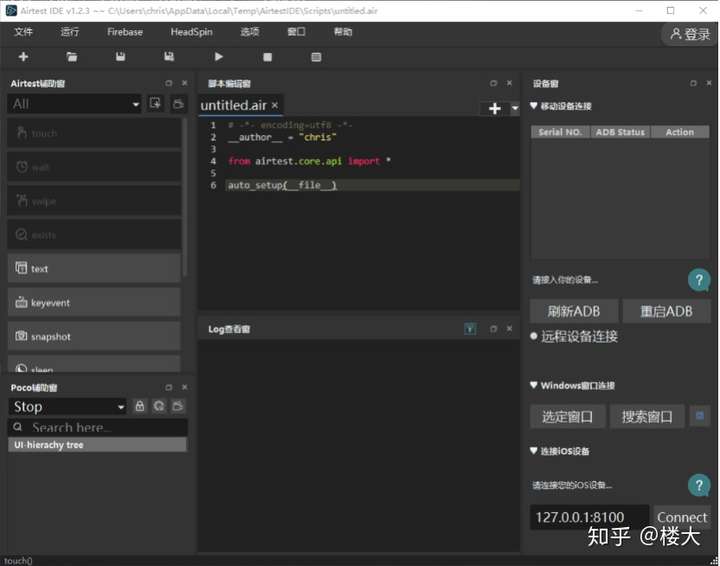Click the restart ADB button (重启ADB)

[666, 311]
